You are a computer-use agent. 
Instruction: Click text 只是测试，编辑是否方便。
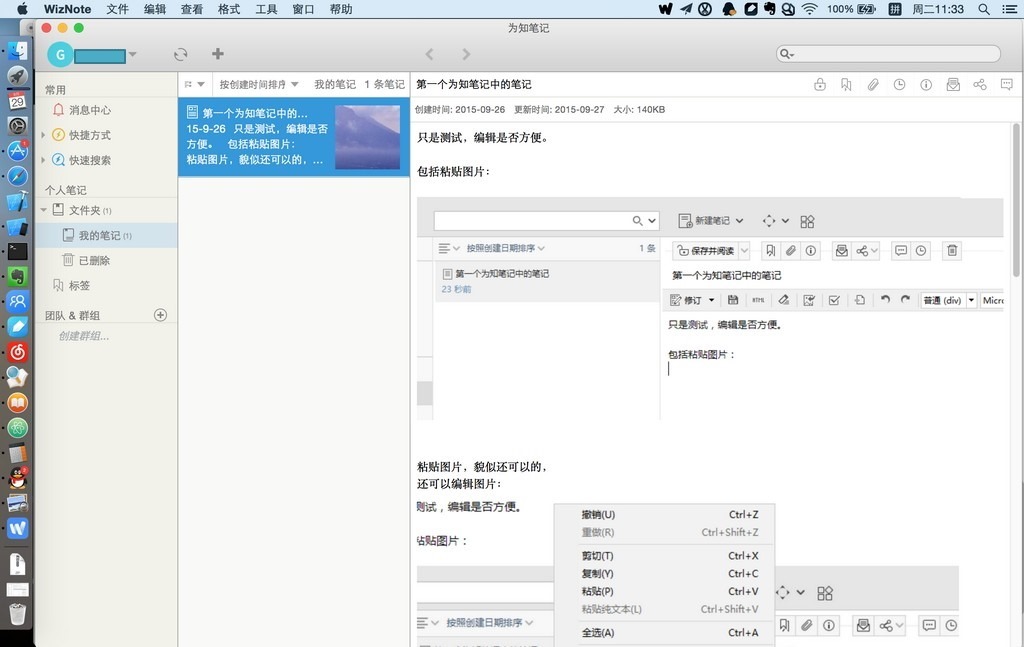[x=485, y=138]
